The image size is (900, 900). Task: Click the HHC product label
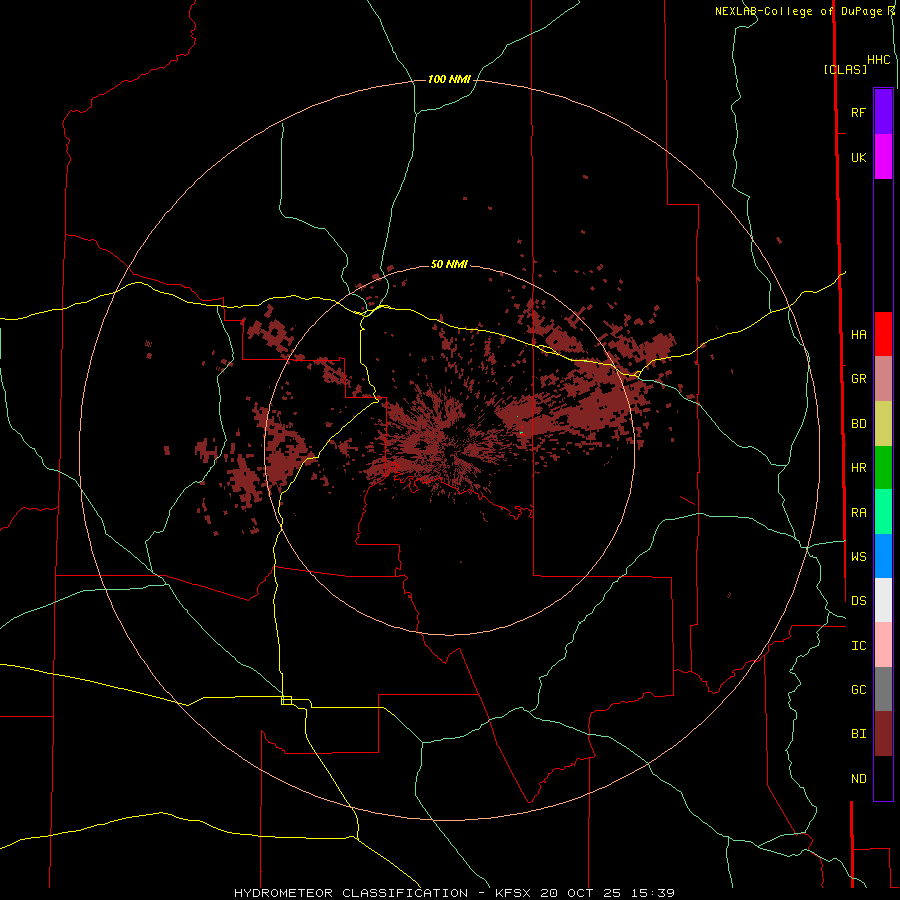point(879,60)
